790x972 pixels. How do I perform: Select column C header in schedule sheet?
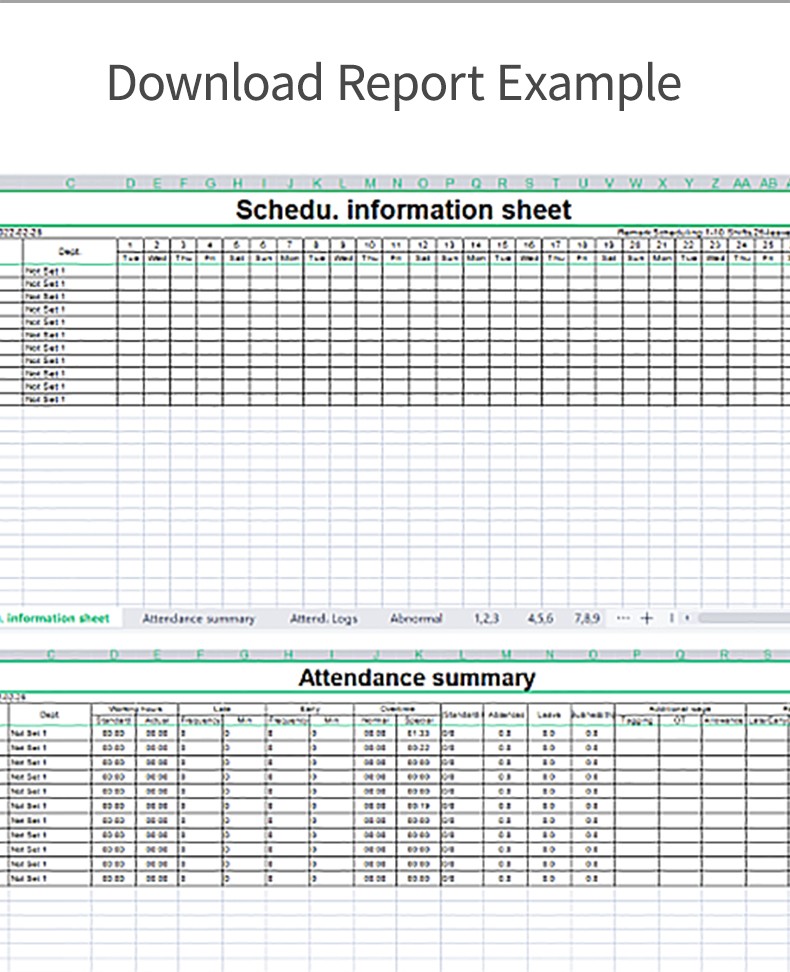(x=70, y=183)
